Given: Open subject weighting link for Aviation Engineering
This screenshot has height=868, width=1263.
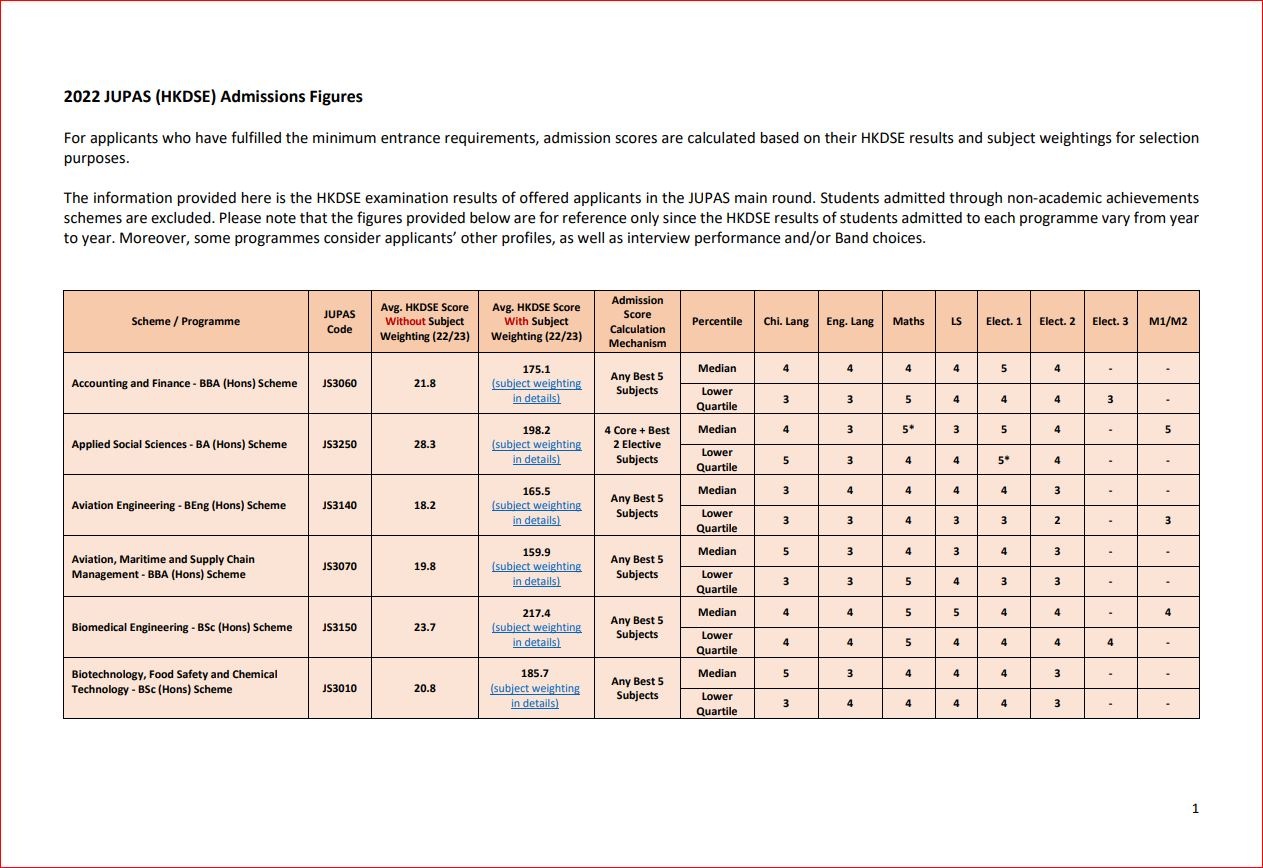Looking at the screenshot, I should (x=536, y=513).
